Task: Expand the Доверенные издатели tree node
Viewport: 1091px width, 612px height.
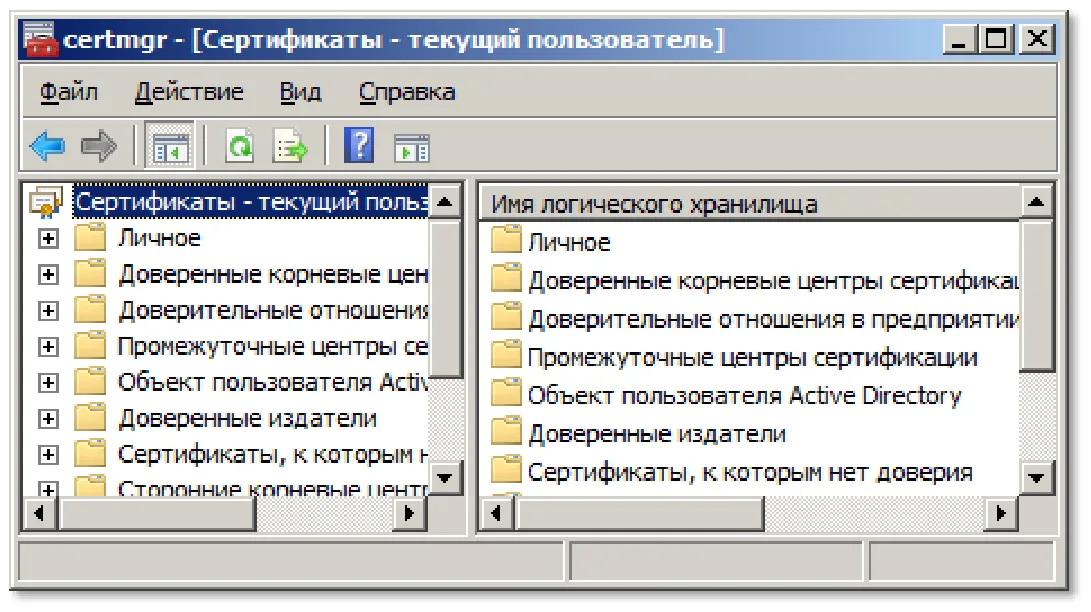Action: point(48,419)
